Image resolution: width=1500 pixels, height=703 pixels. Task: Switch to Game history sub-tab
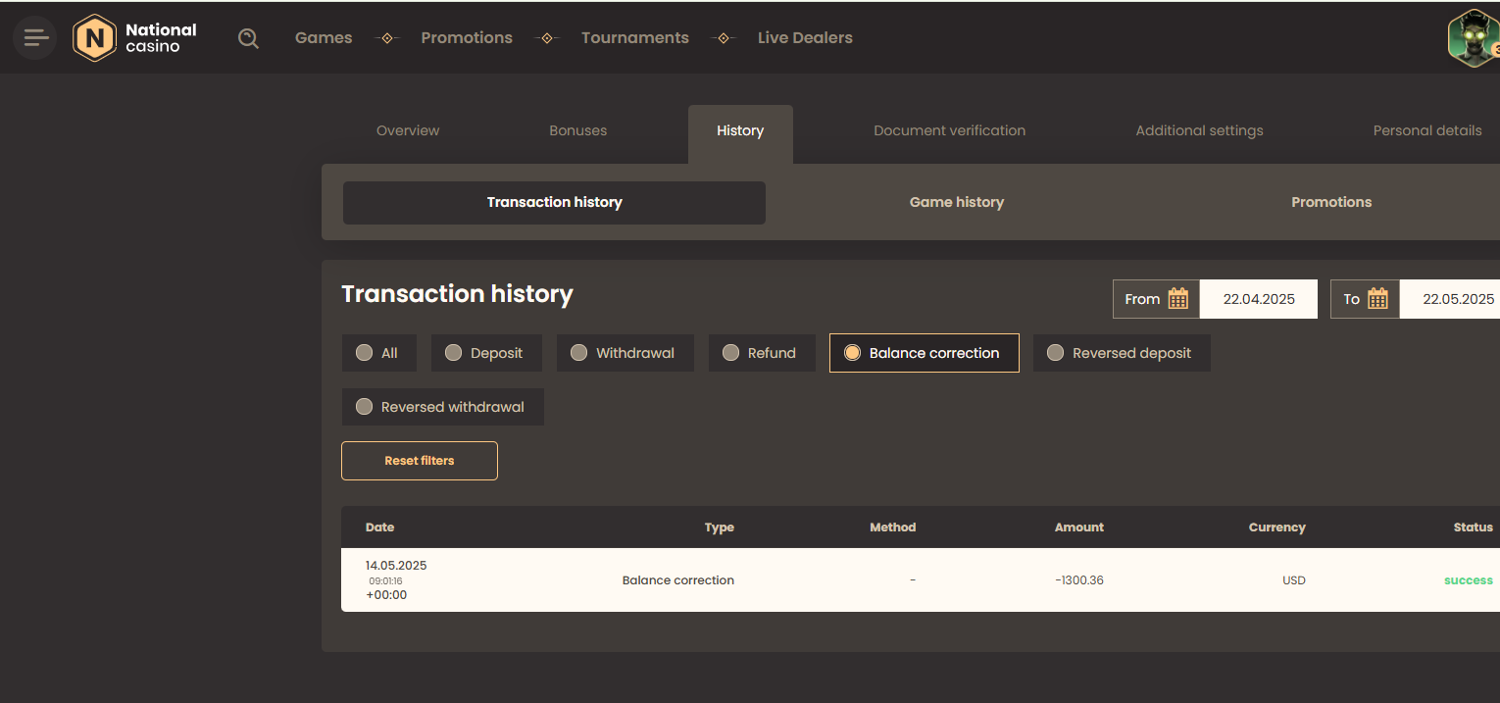pos(956,202)
